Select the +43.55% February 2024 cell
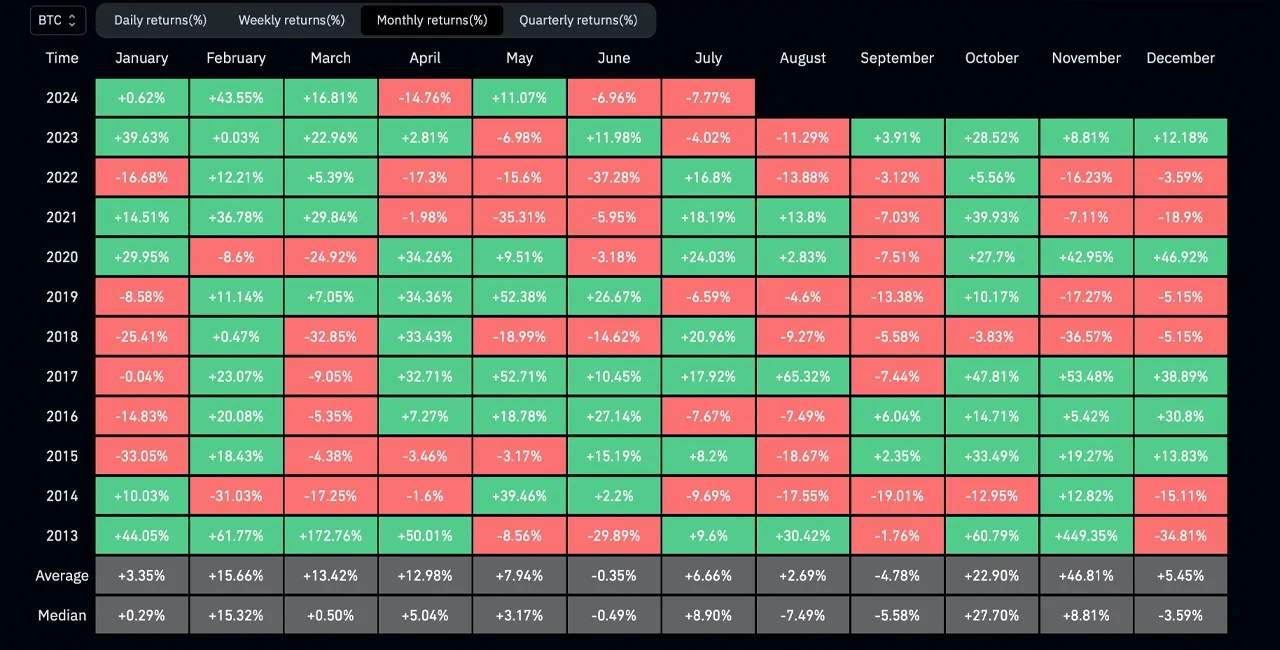The image size is (1280, 650). tap(236, 98)
